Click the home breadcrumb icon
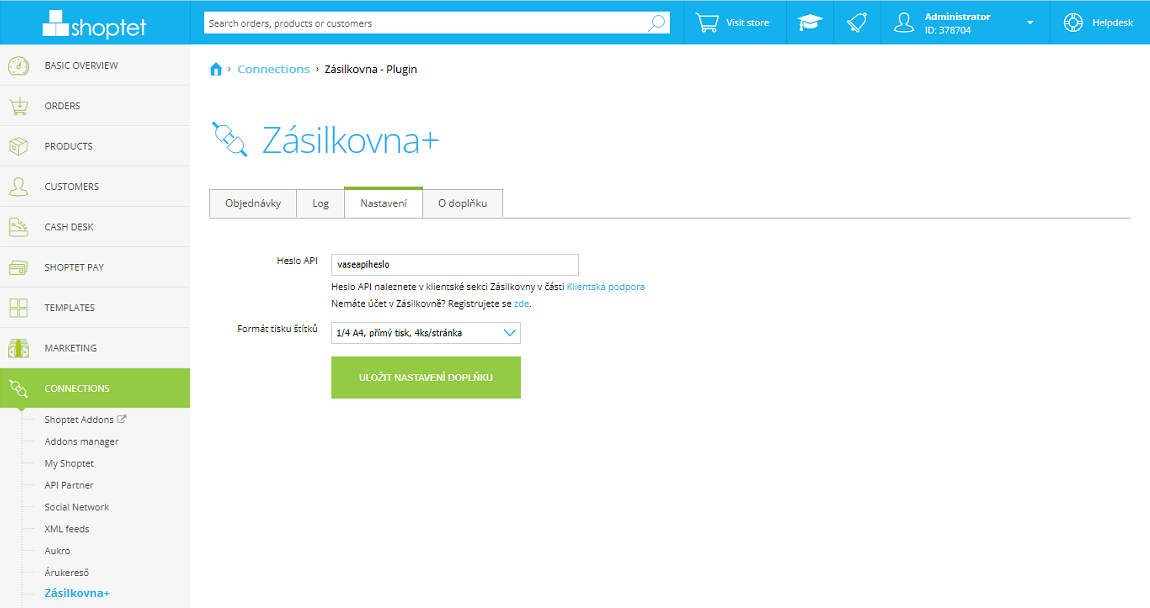 [216, 69]
